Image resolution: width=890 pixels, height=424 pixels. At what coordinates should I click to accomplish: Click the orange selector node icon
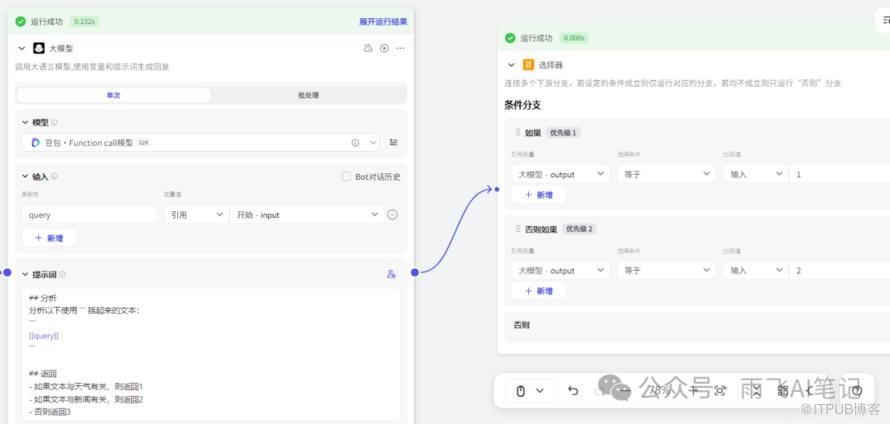click(x=528, y=65)
